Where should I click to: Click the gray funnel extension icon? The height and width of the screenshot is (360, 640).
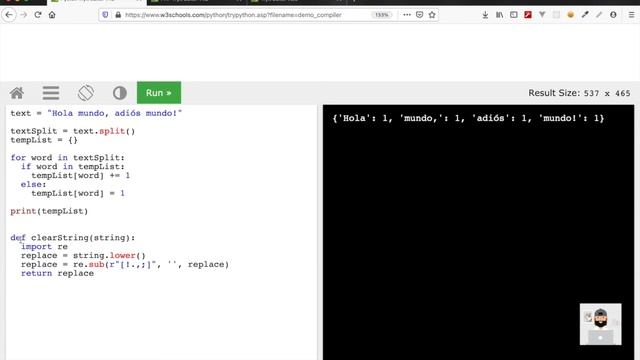coord(542,15)
